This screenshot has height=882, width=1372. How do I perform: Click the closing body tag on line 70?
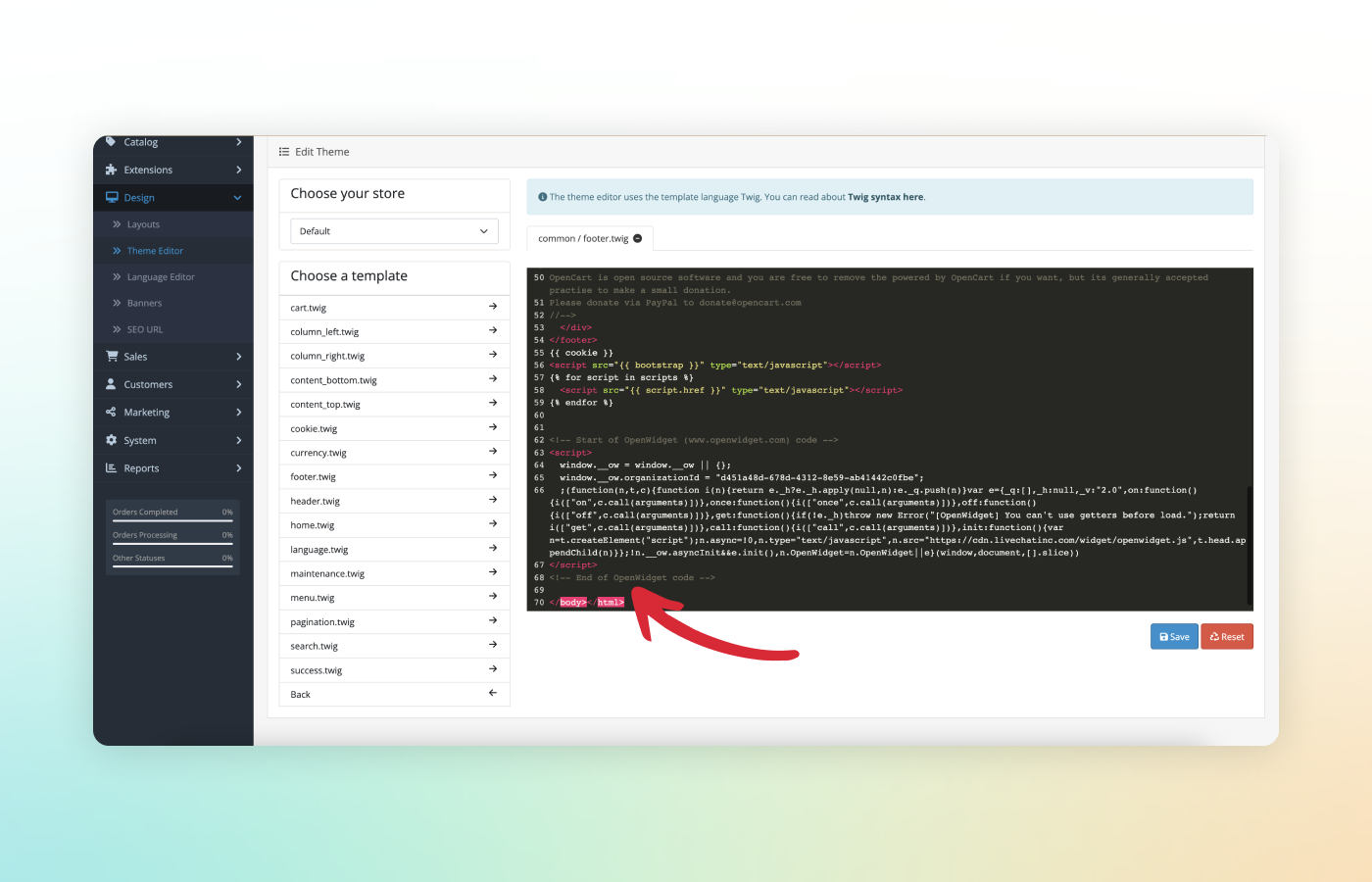567,603
